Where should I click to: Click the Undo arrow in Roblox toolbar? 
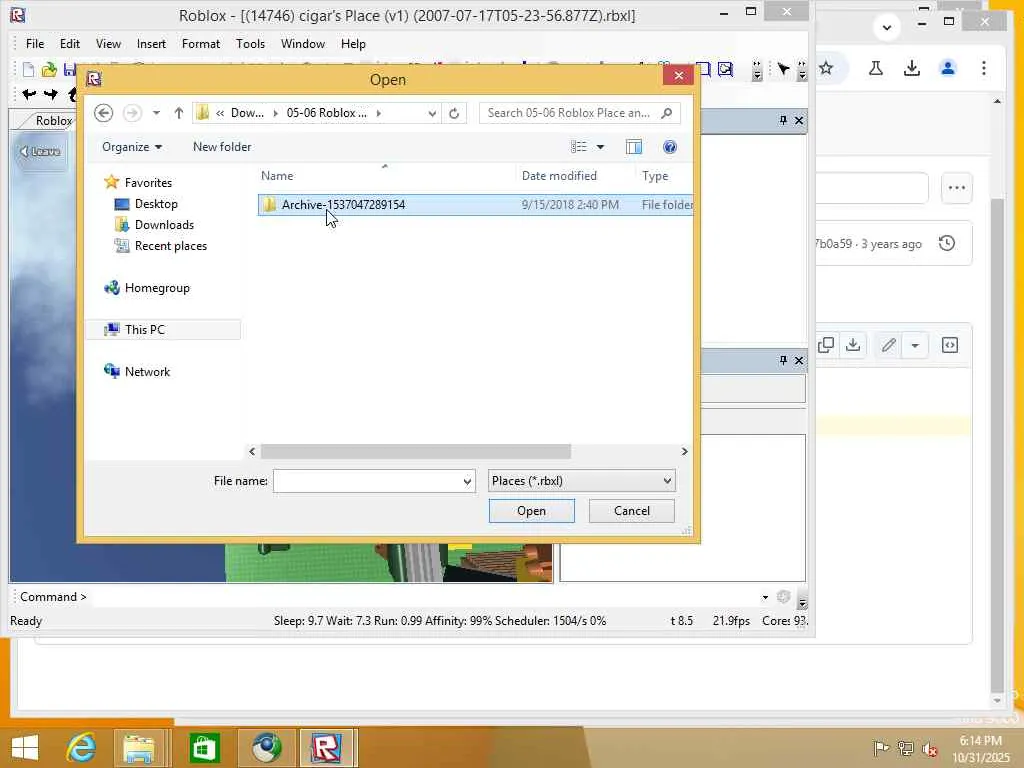click(29, 94)
